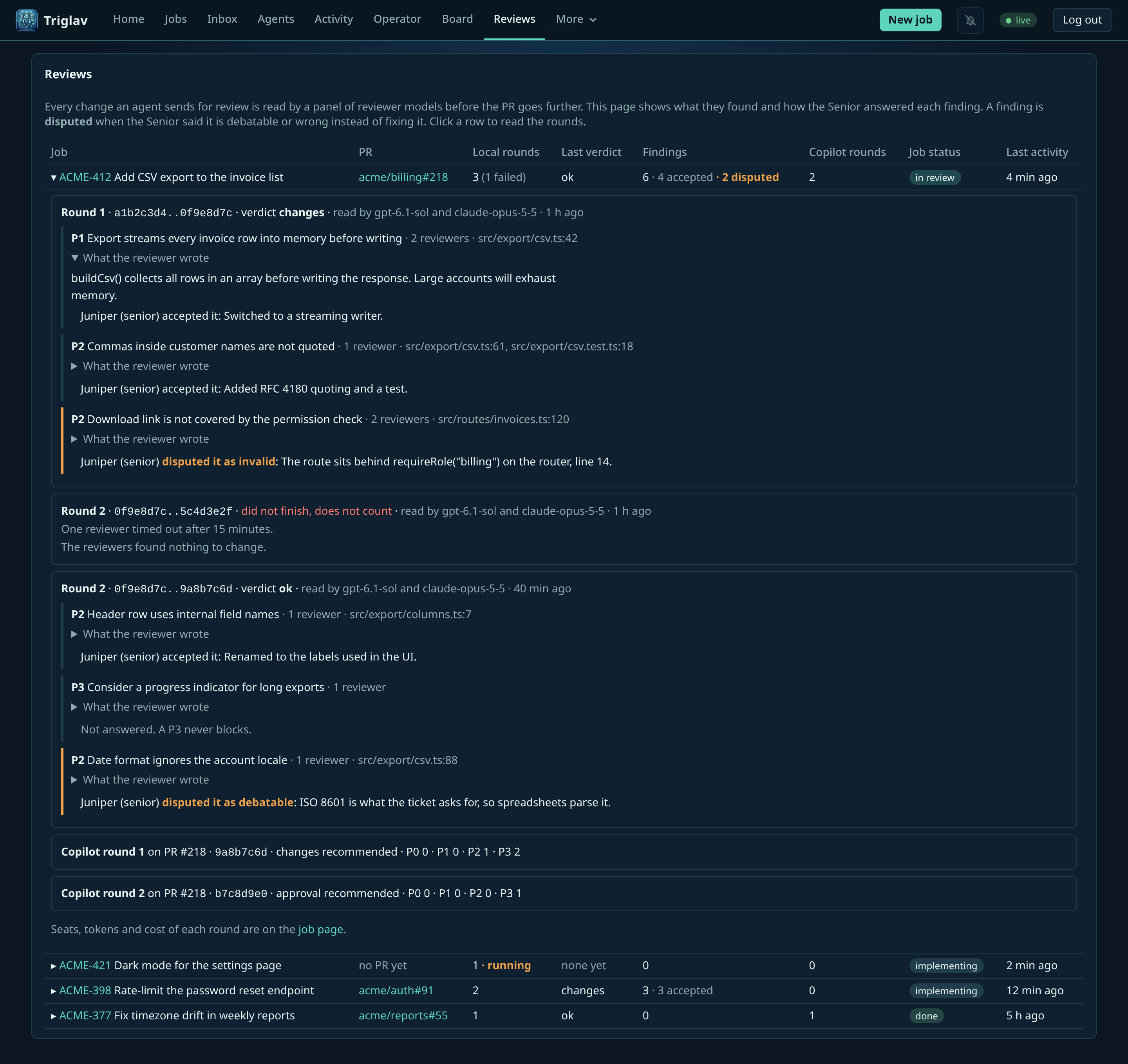Switch to the Board tab
The height and width of the screenshot is (1064, 1128).
tap(457, 19)
